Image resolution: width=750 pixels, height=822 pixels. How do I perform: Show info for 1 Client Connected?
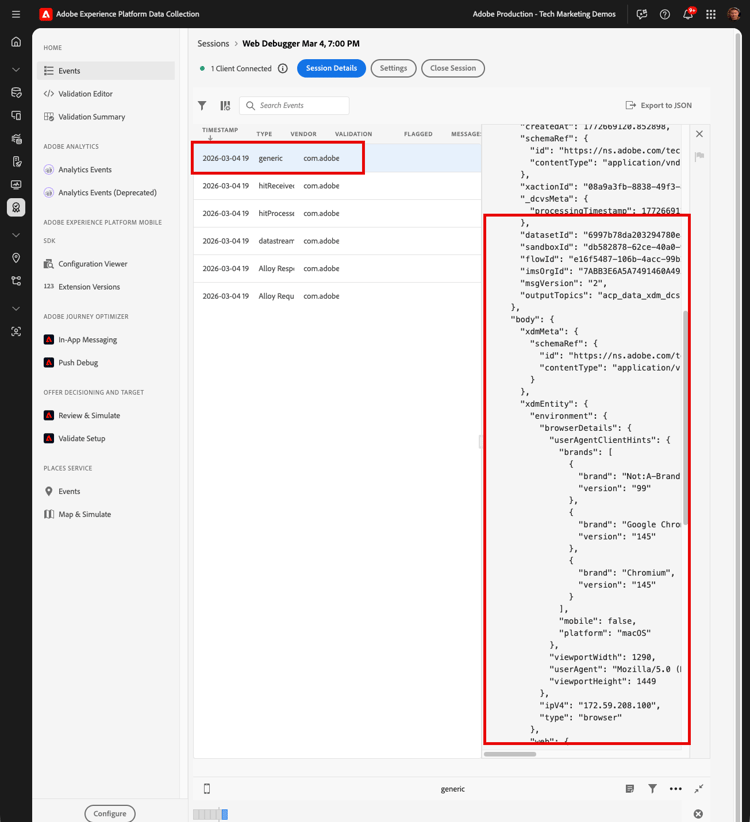(x=282, y=68)
